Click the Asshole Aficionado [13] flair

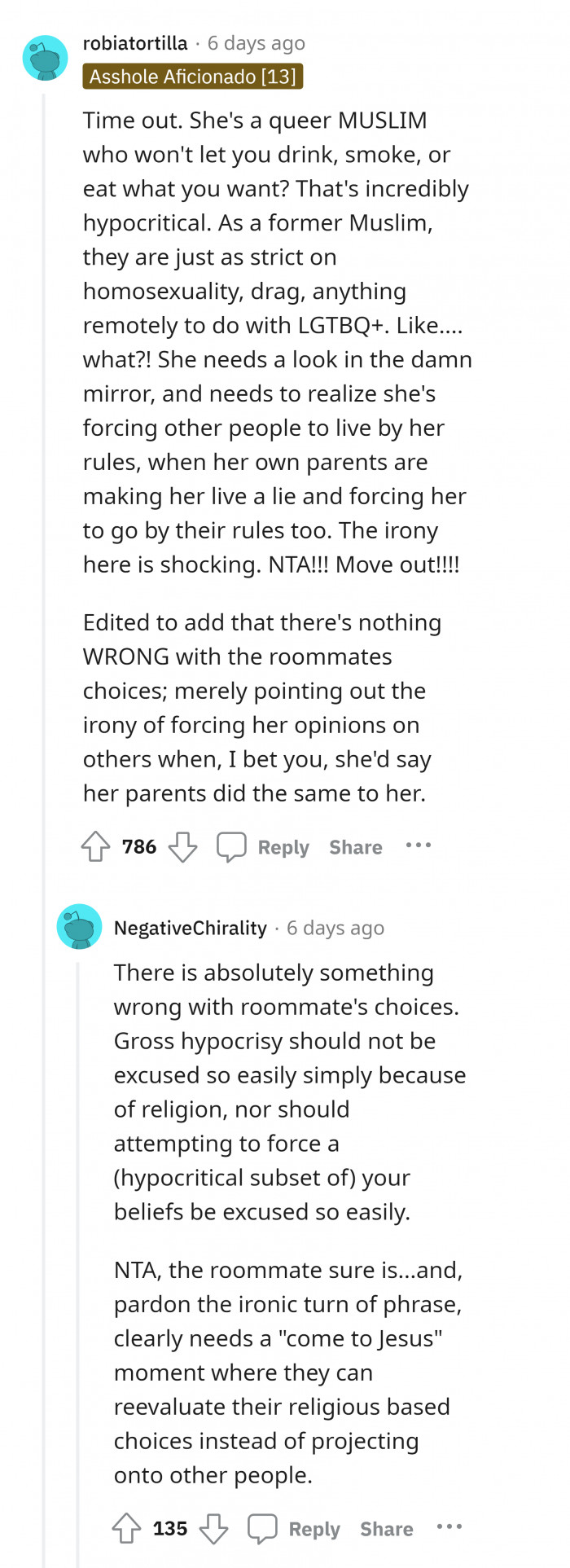click(193, 77)
